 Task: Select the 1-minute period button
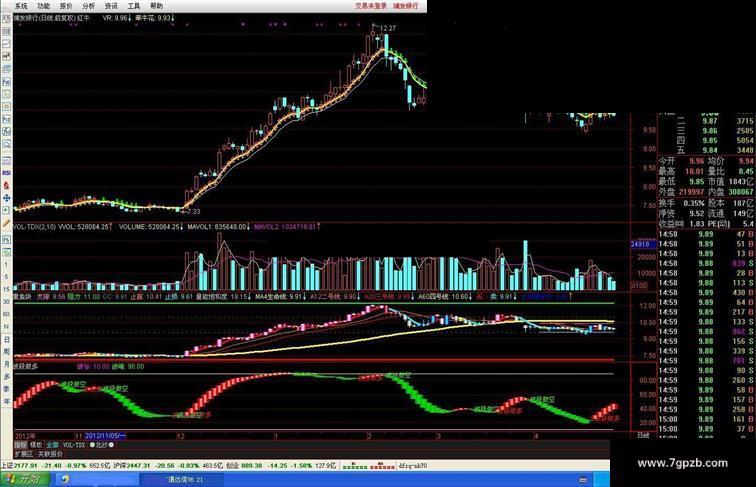(6, 265)
